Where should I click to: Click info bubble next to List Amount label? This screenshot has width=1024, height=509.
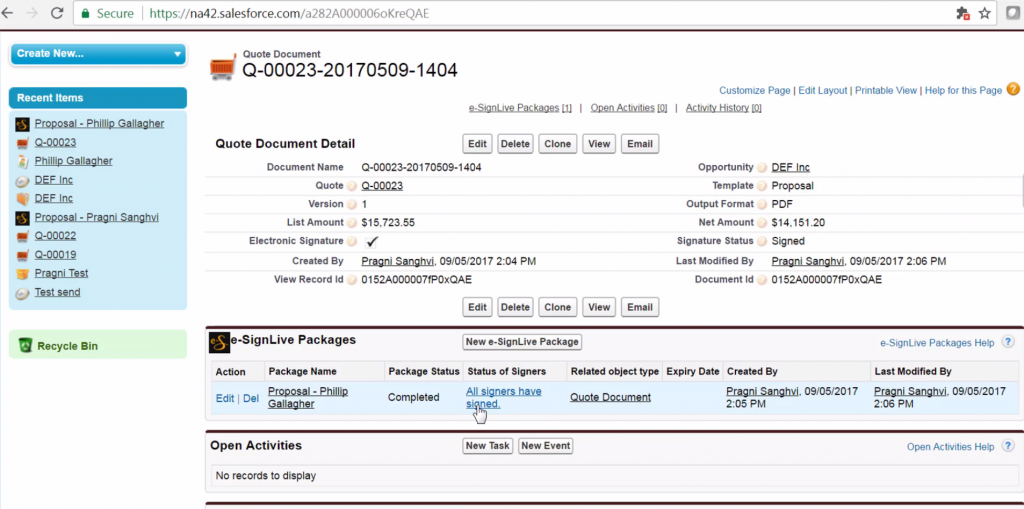tap(352, 223)
